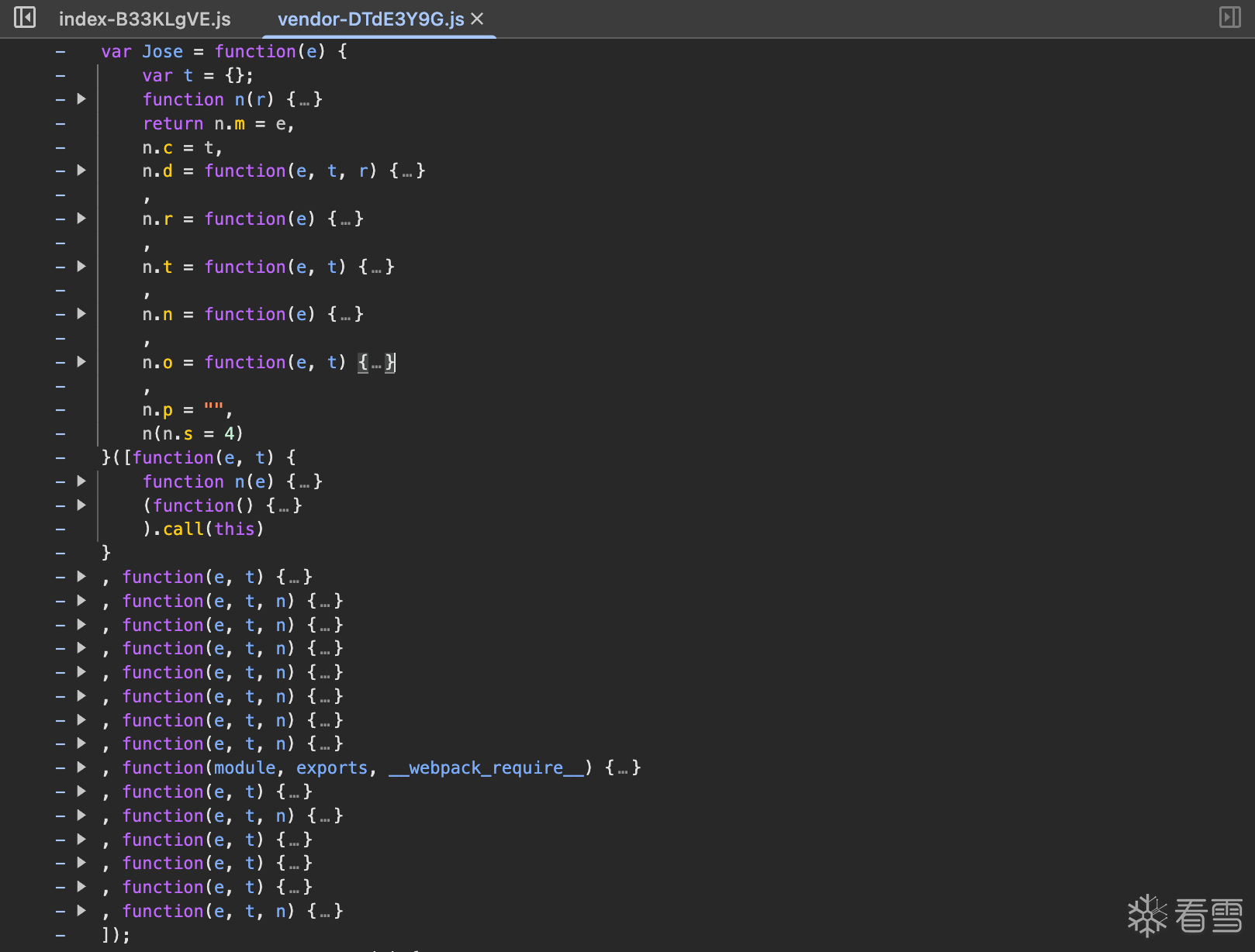Click the 'n.p = ""' line

(x=188, y=409)
